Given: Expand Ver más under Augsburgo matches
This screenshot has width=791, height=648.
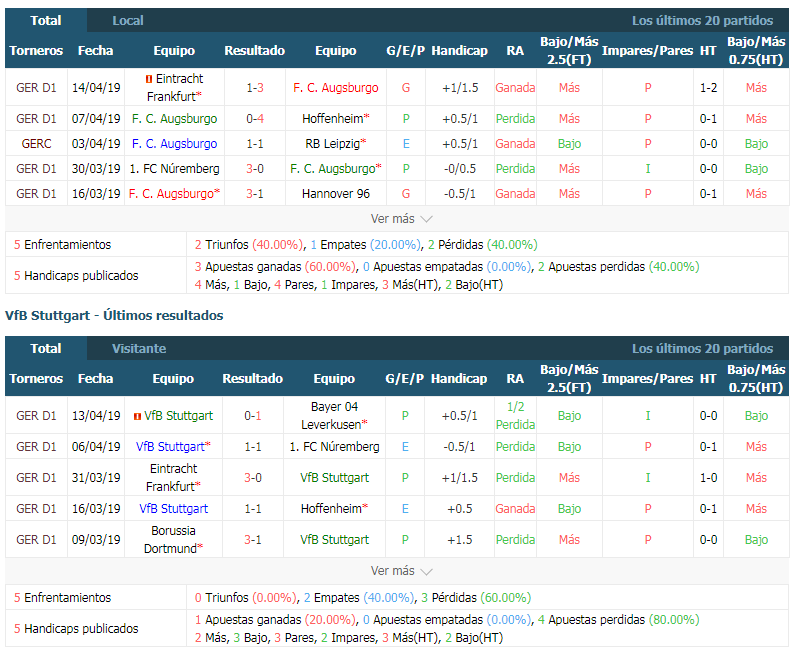Looking at the screenshot, I should point(402,219).
